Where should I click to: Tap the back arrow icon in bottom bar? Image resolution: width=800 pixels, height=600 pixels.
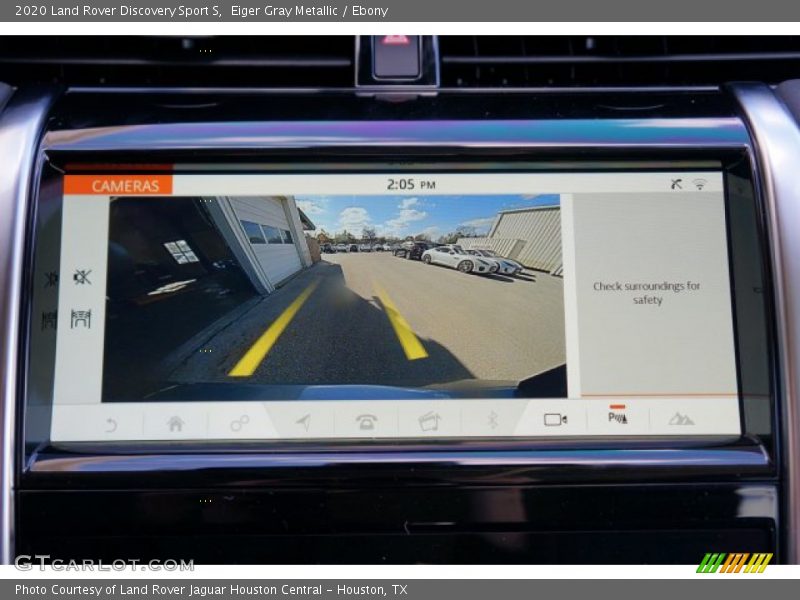pos(111,424)
